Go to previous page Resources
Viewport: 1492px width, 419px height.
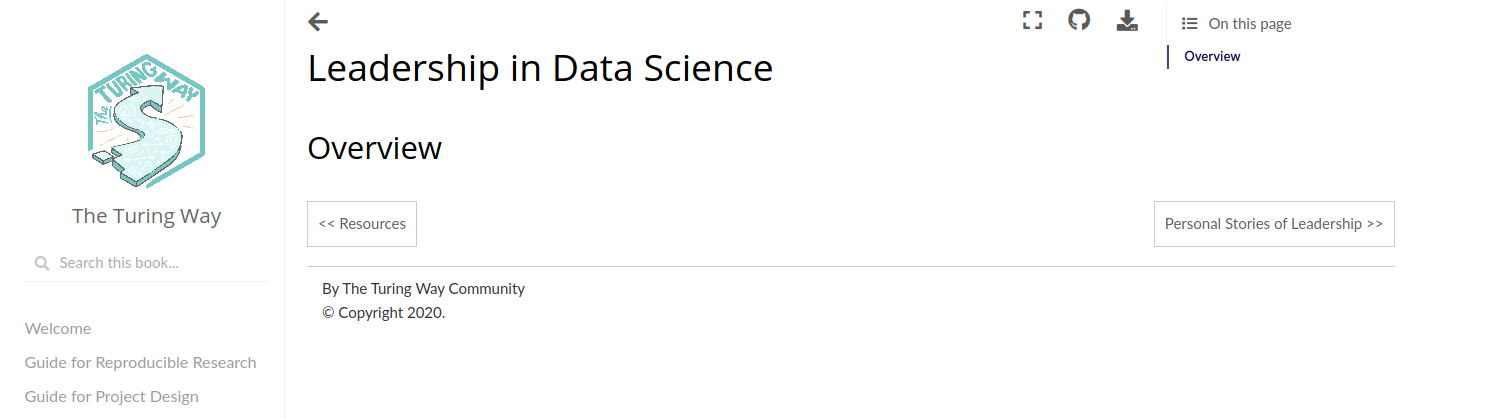click(x=362, y=224)
